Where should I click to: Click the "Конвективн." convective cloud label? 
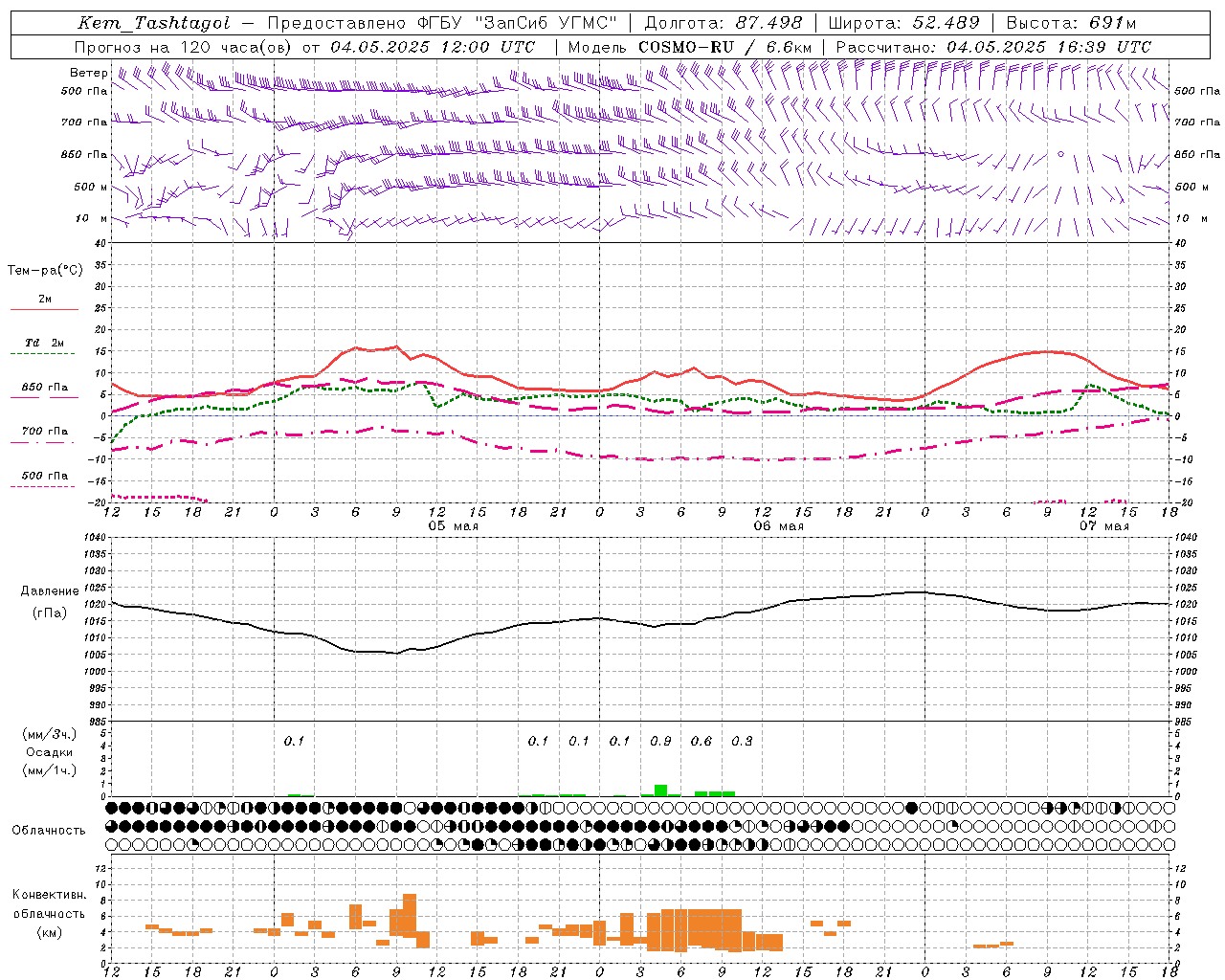click(50, 895)
